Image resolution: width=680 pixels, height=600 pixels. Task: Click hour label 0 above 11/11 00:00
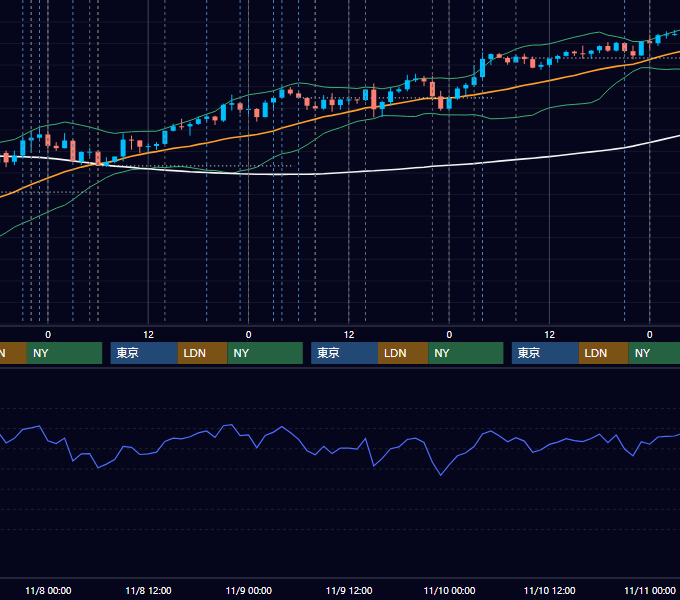(650, 335)
